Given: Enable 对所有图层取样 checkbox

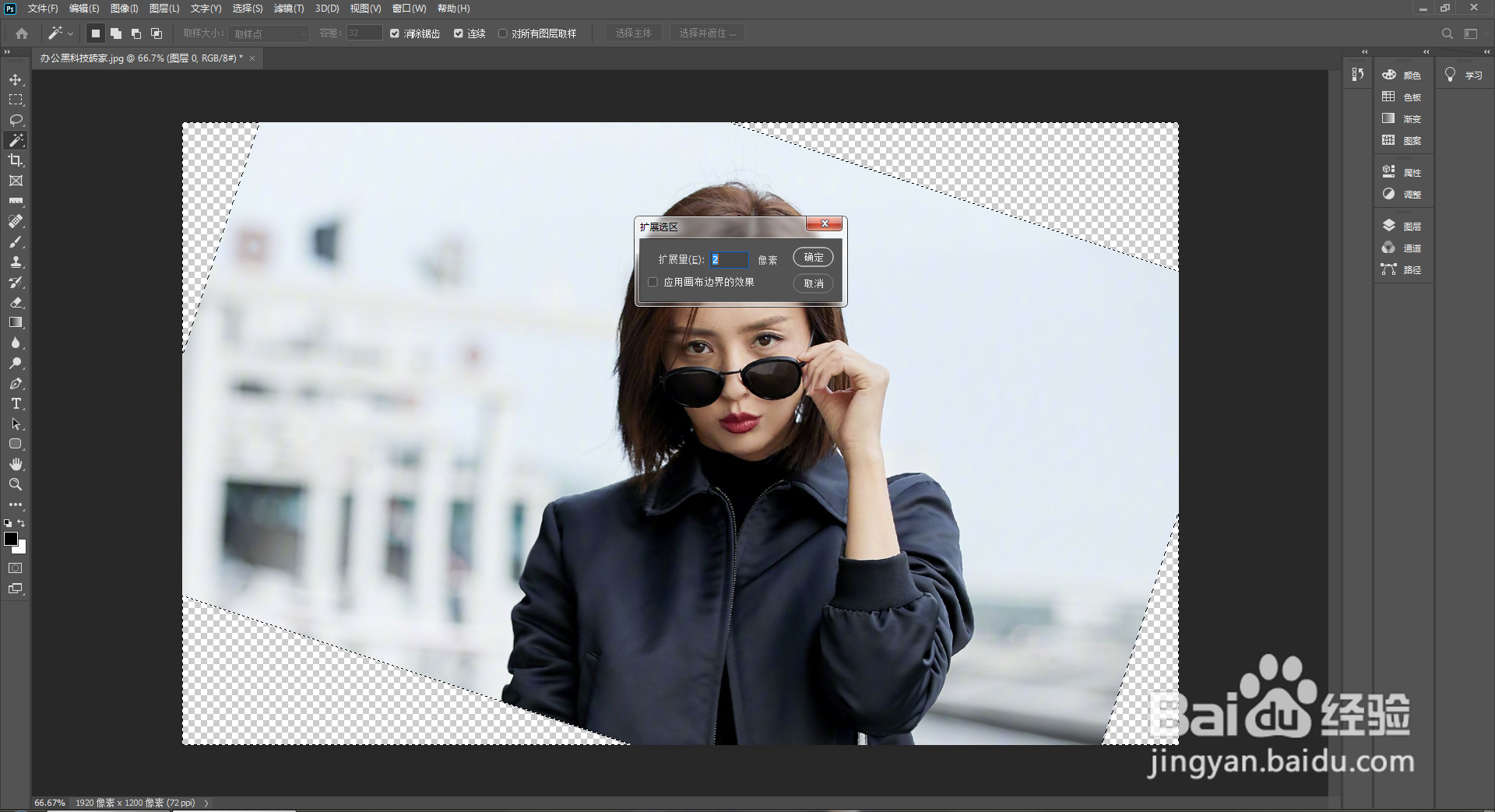Looking at the screenshot, I should click(x=503, y=33).
